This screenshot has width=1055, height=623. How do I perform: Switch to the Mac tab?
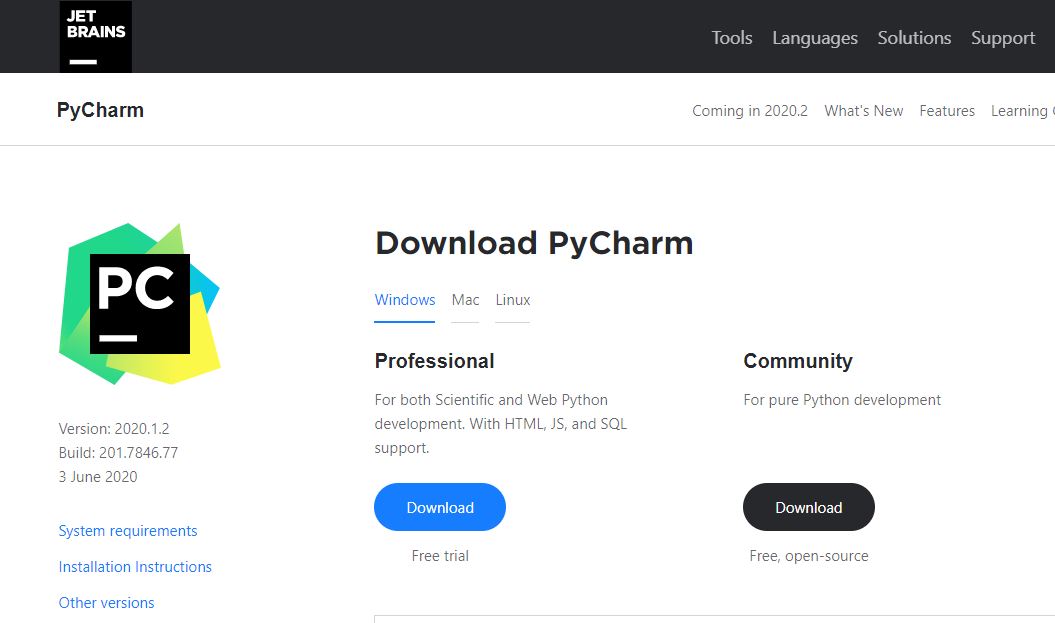(465, 300)
